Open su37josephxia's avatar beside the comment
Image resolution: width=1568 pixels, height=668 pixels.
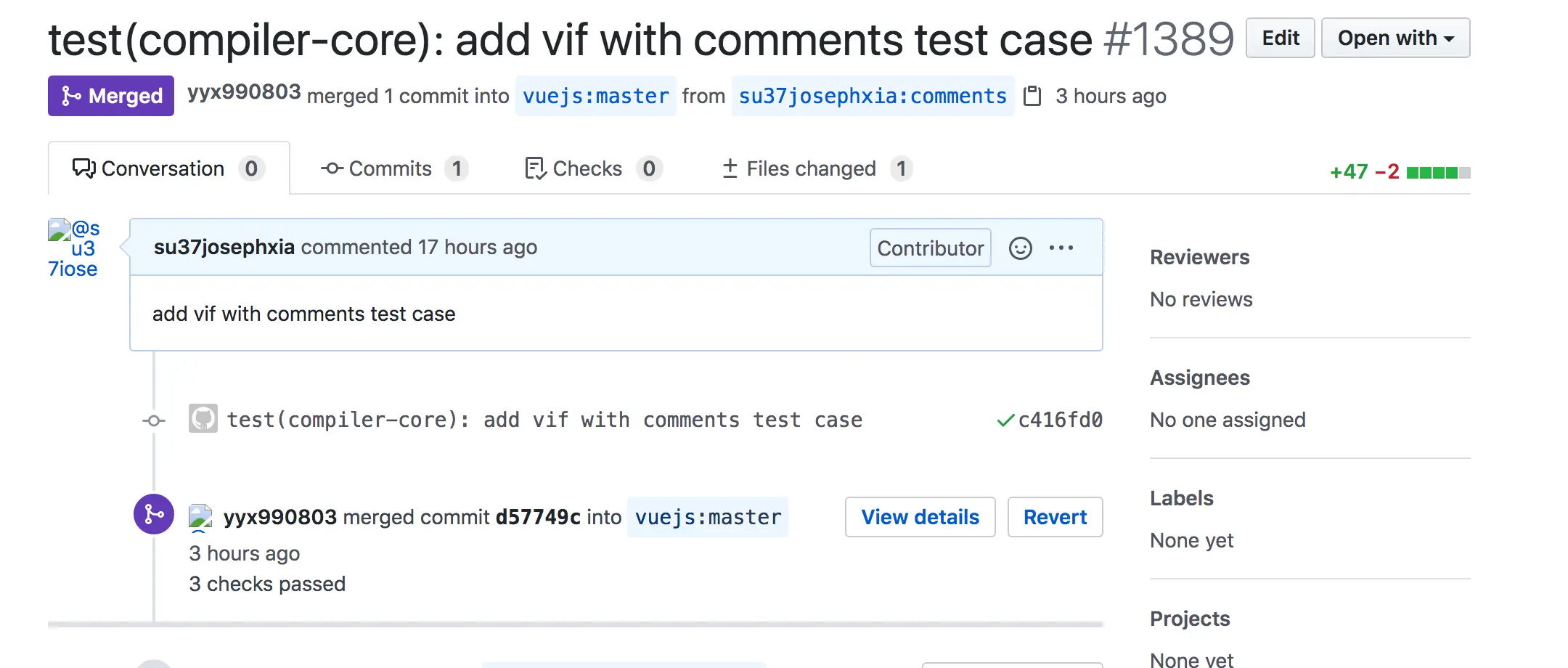click(73, 249)
